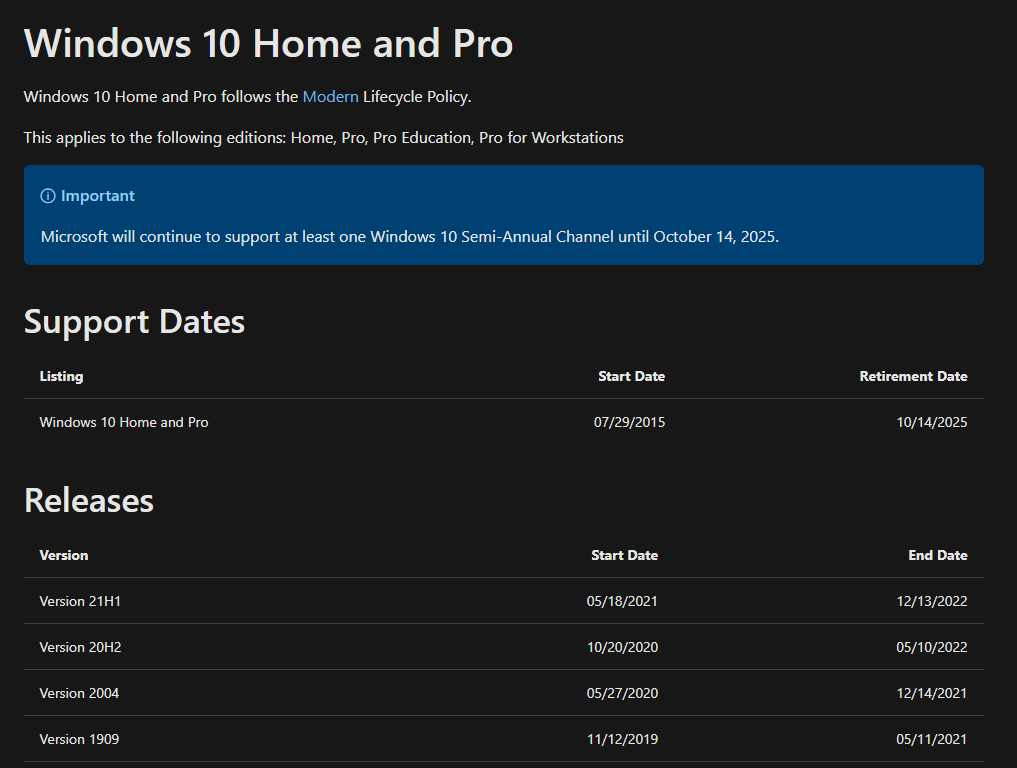Select the 11/12/2019 start date

pyautogui.click(x=622, y=739)
